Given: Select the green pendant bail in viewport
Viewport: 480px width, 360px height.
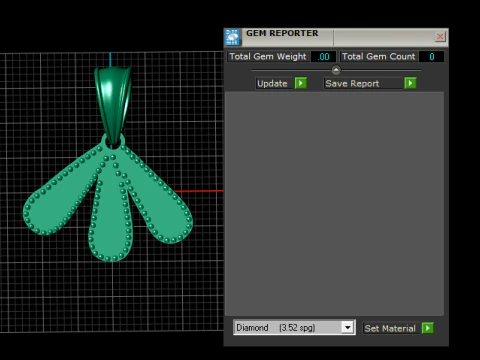Looking at the screenshot, I should (112, 105).
